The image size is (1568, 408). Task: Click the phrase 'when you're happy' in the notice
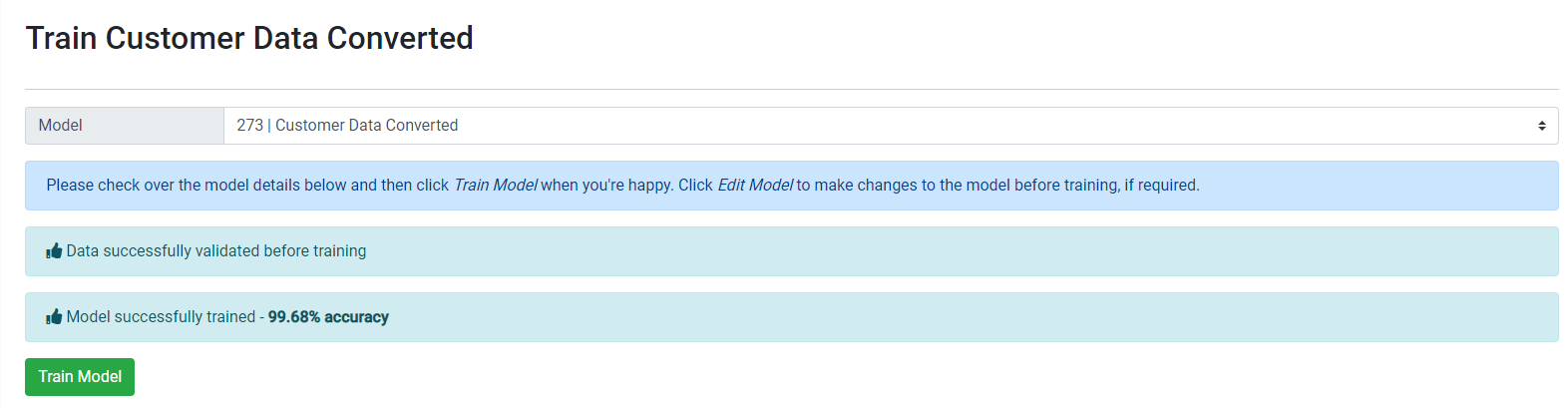point(605,186)
